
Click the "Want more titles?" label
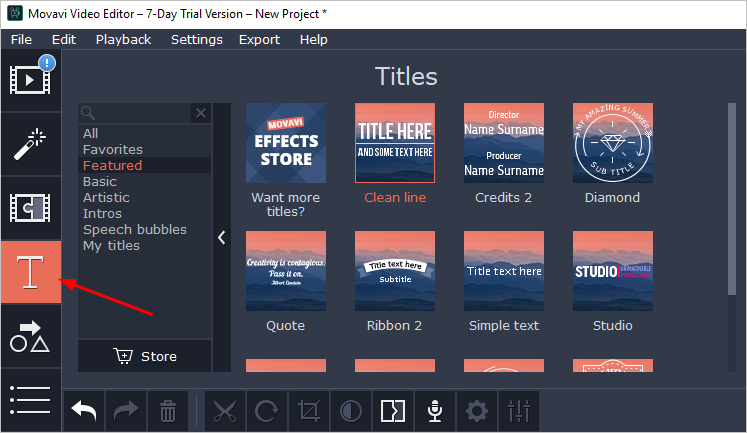click(286, 204)
